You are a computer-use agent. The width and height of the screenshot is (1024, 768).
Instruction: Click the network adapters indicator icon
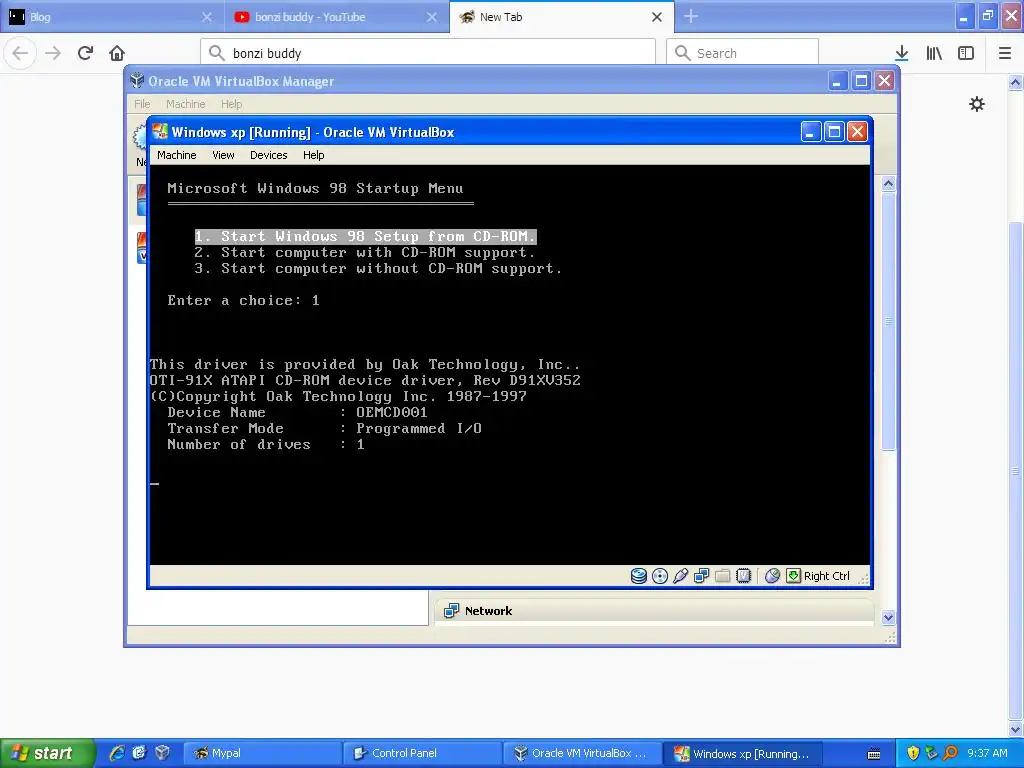701,575
